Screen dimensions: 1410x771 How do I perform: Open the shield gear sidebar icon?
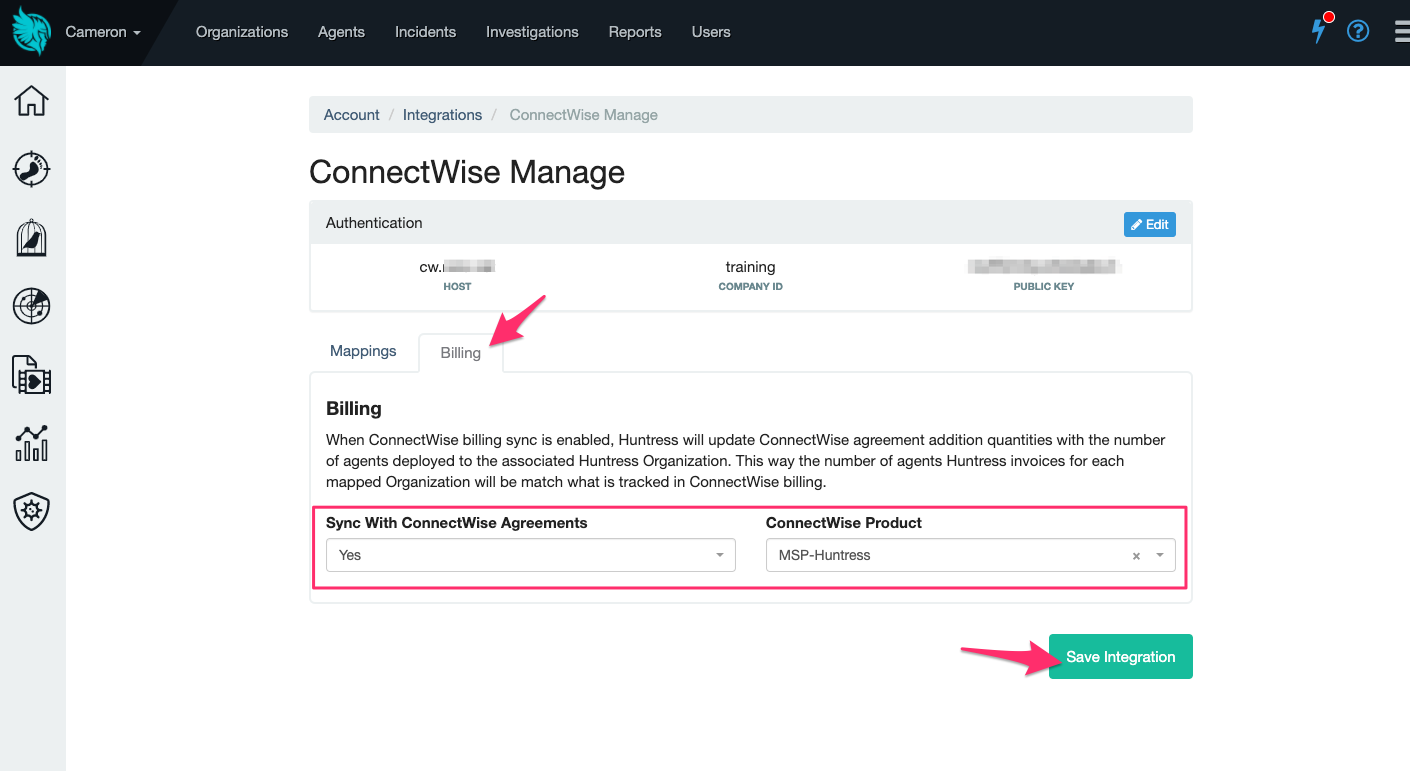click(31, 511)
